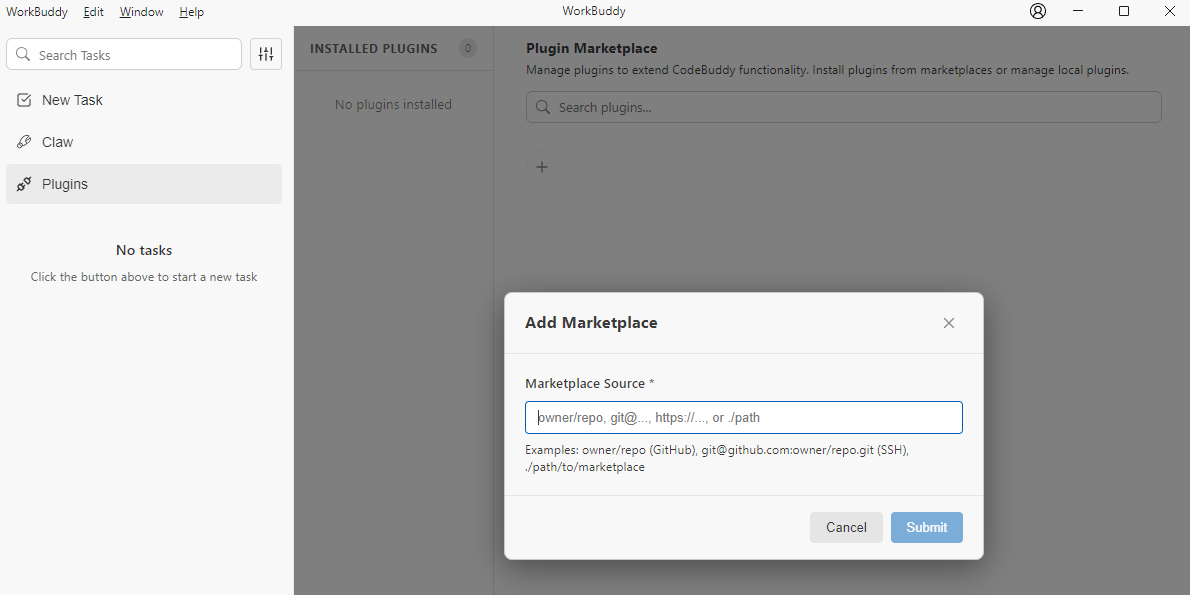The image size is (1190, 595).
Task: Close the Add Marketplace dialog with X
Action: point(949,323)
